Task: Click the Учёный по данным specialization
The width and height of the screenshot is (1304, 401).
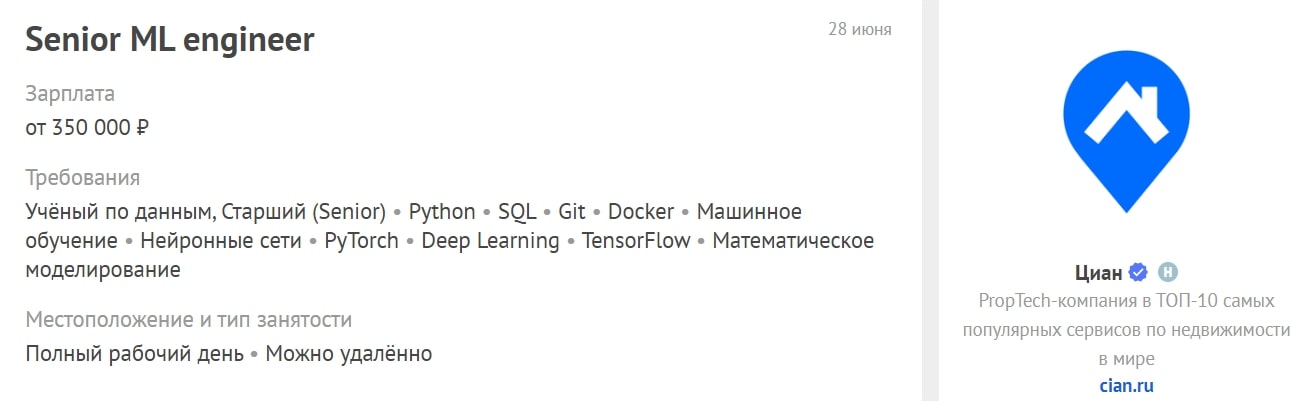Action: coord(118,212)
